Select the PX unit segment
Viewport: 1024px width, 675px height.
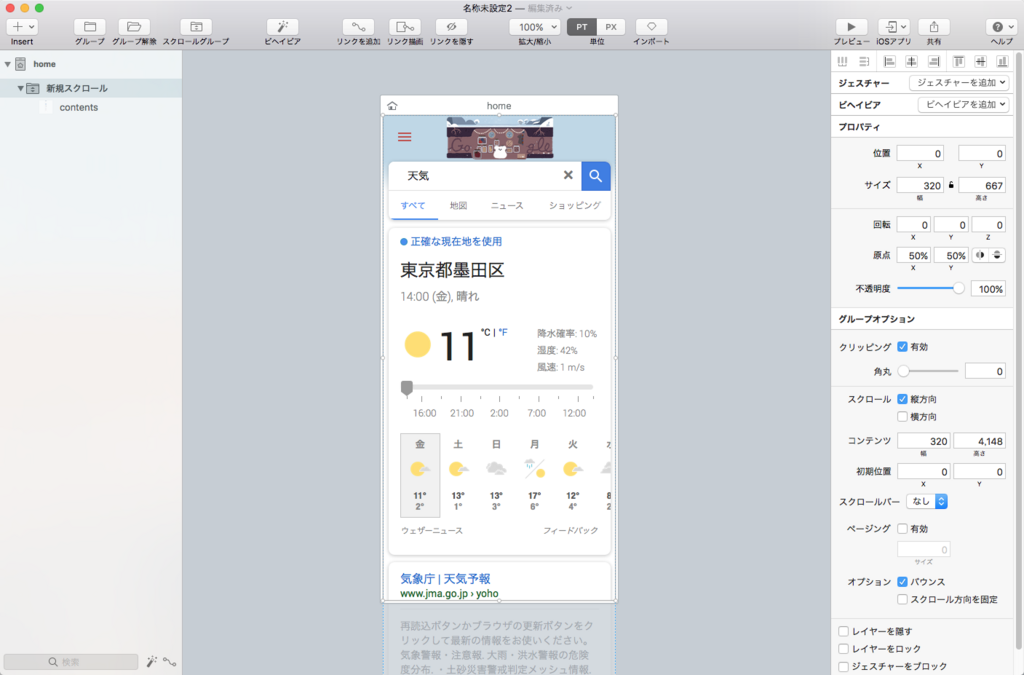click(611, 27)
